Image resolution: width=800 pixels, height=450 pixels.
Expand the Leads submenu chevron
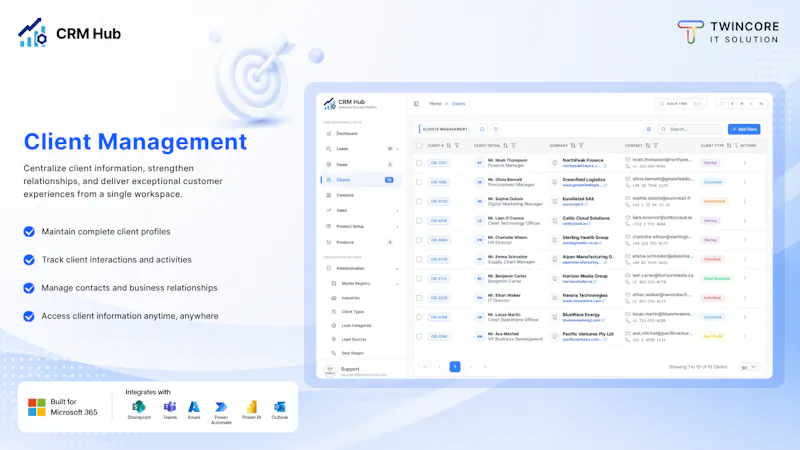(397, 149)
